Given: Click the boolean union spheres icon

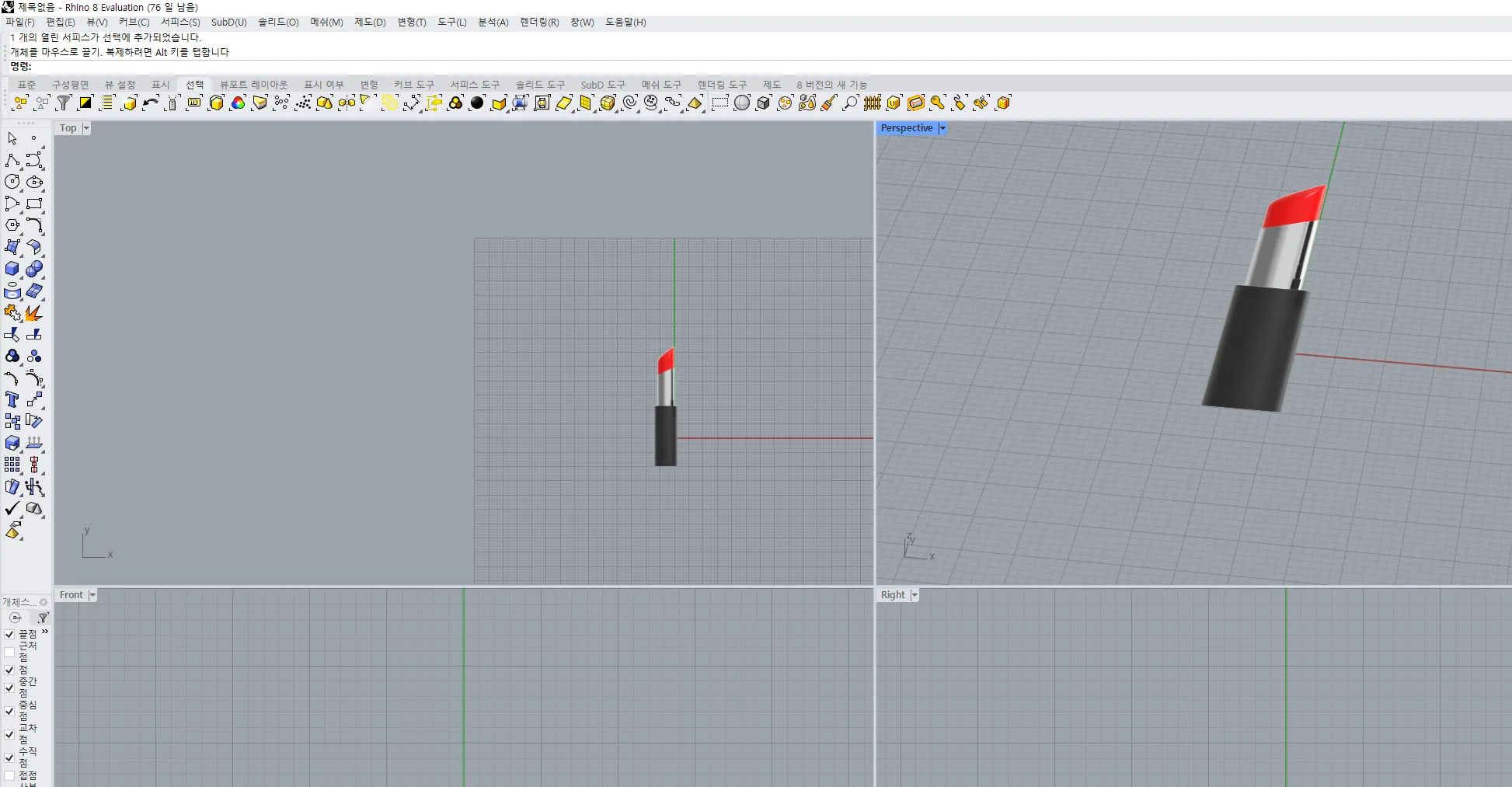Looking at the screenshot, I should coord(34,269).
